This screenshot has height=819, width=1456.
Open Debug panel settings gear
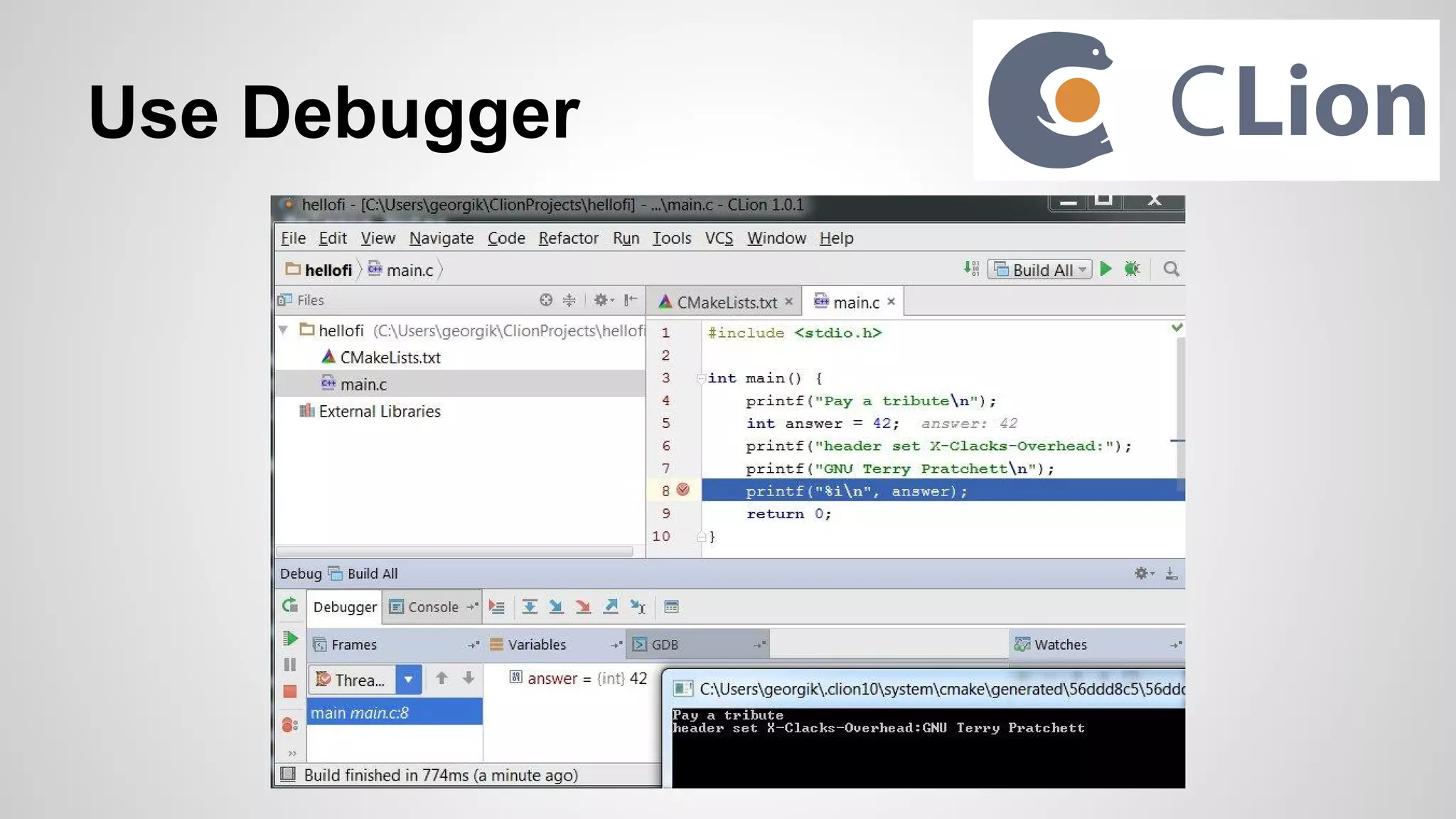[1144, 573]
